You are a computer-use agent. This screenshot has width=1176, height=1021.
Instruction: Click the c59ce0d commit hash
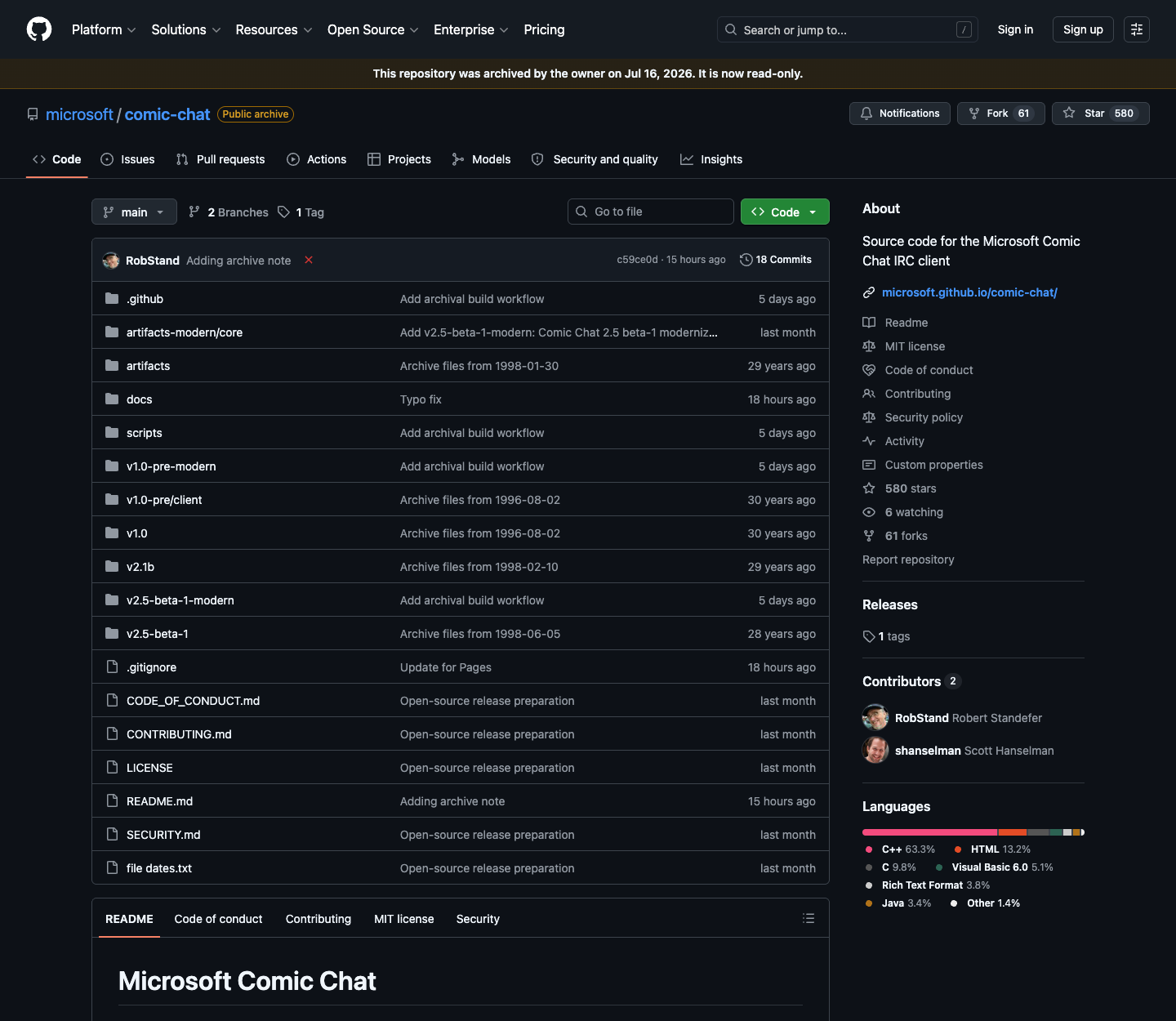(x=637, y=260)
